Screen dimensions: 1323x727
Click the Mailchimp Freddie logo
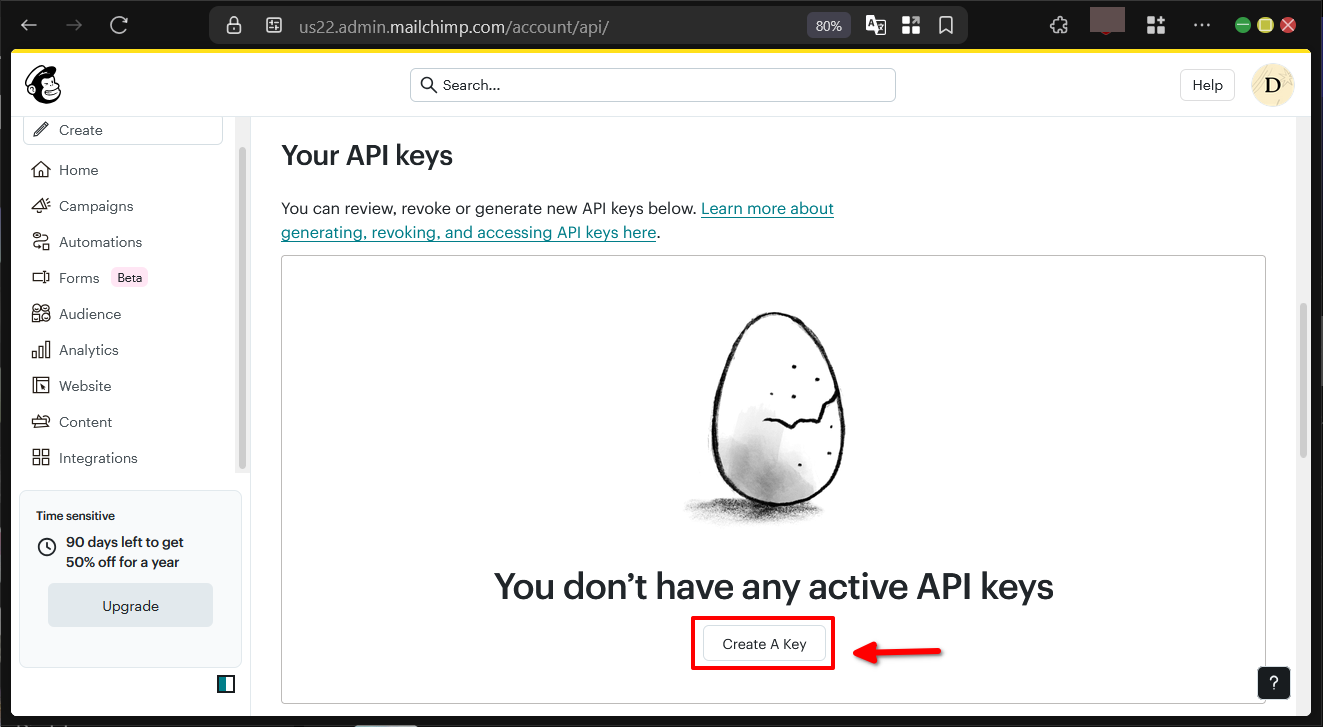point(42,84)
